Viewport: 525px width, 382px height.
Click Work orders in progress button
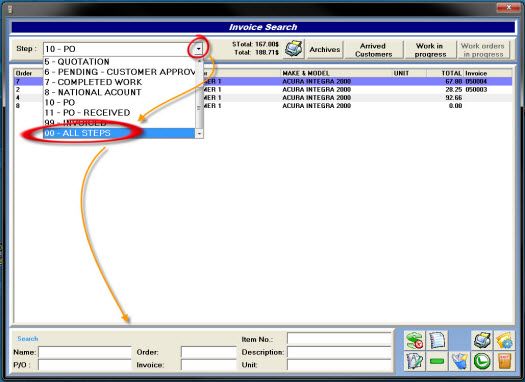pyautogui.click(x=483, y=50)
